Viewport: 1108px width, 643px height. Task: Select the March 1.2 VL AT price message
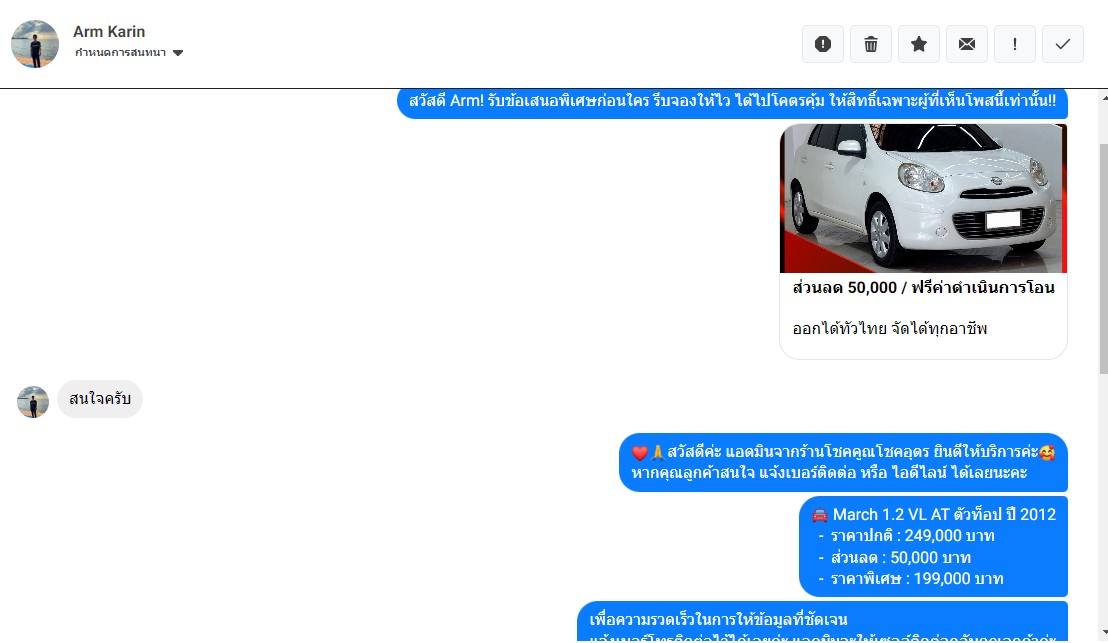pyautogui.click(x=933, y=546)
